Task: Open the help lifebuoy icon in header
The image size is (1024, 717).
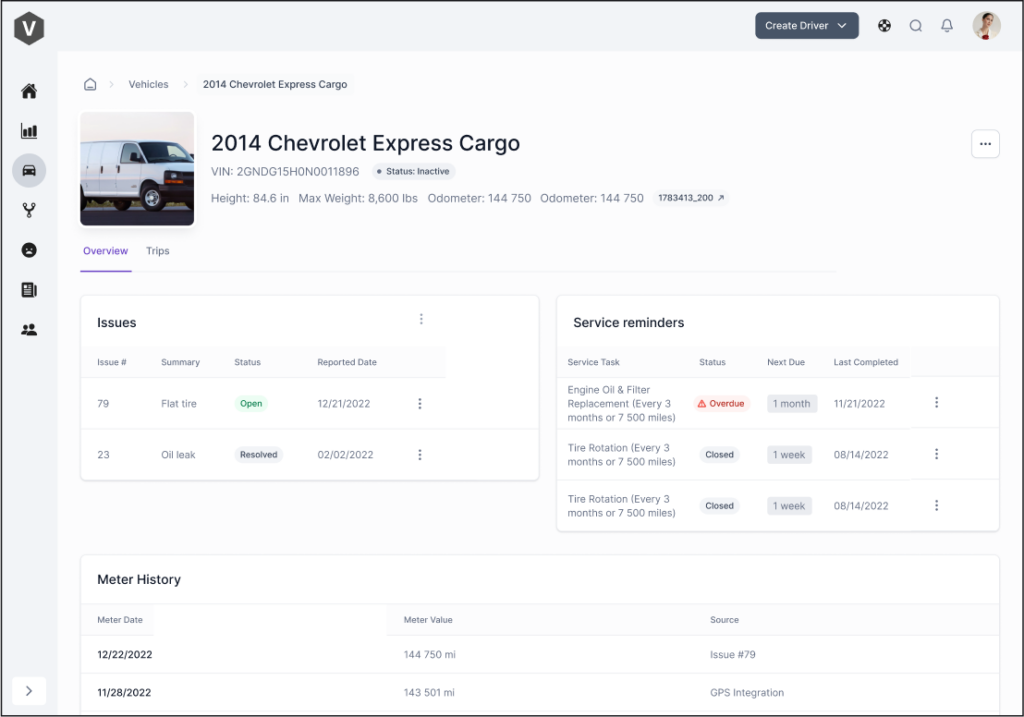Action: (x=884, y=26)
